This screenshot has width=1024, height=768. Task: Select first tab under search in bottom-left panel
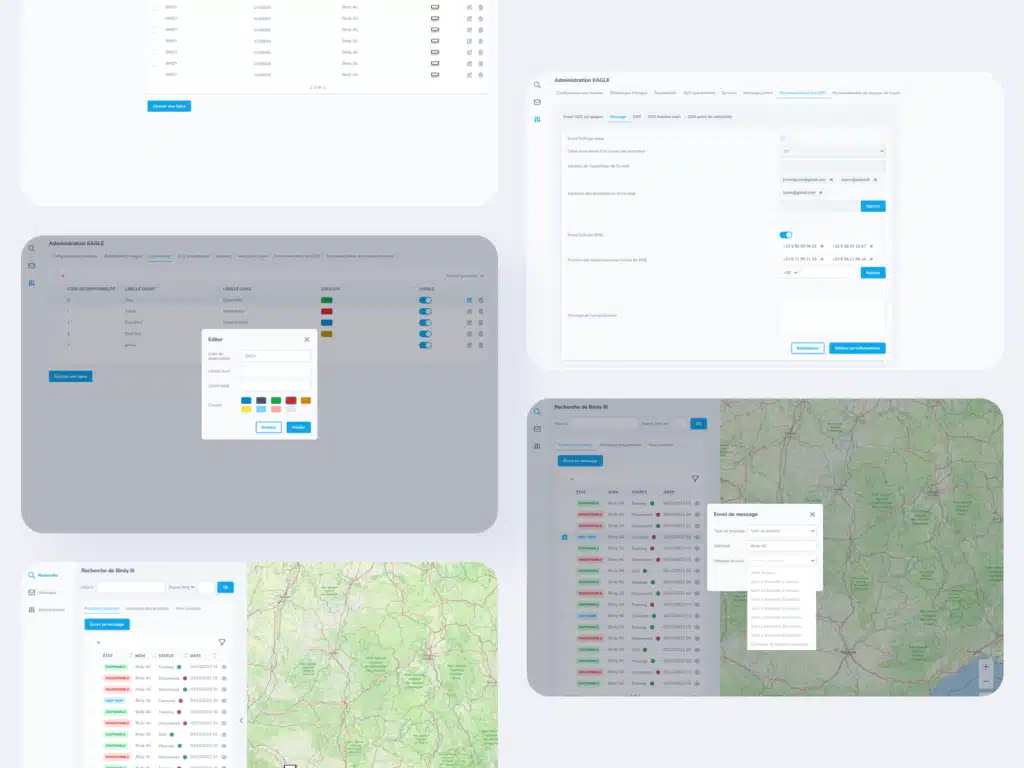[102, 609]
